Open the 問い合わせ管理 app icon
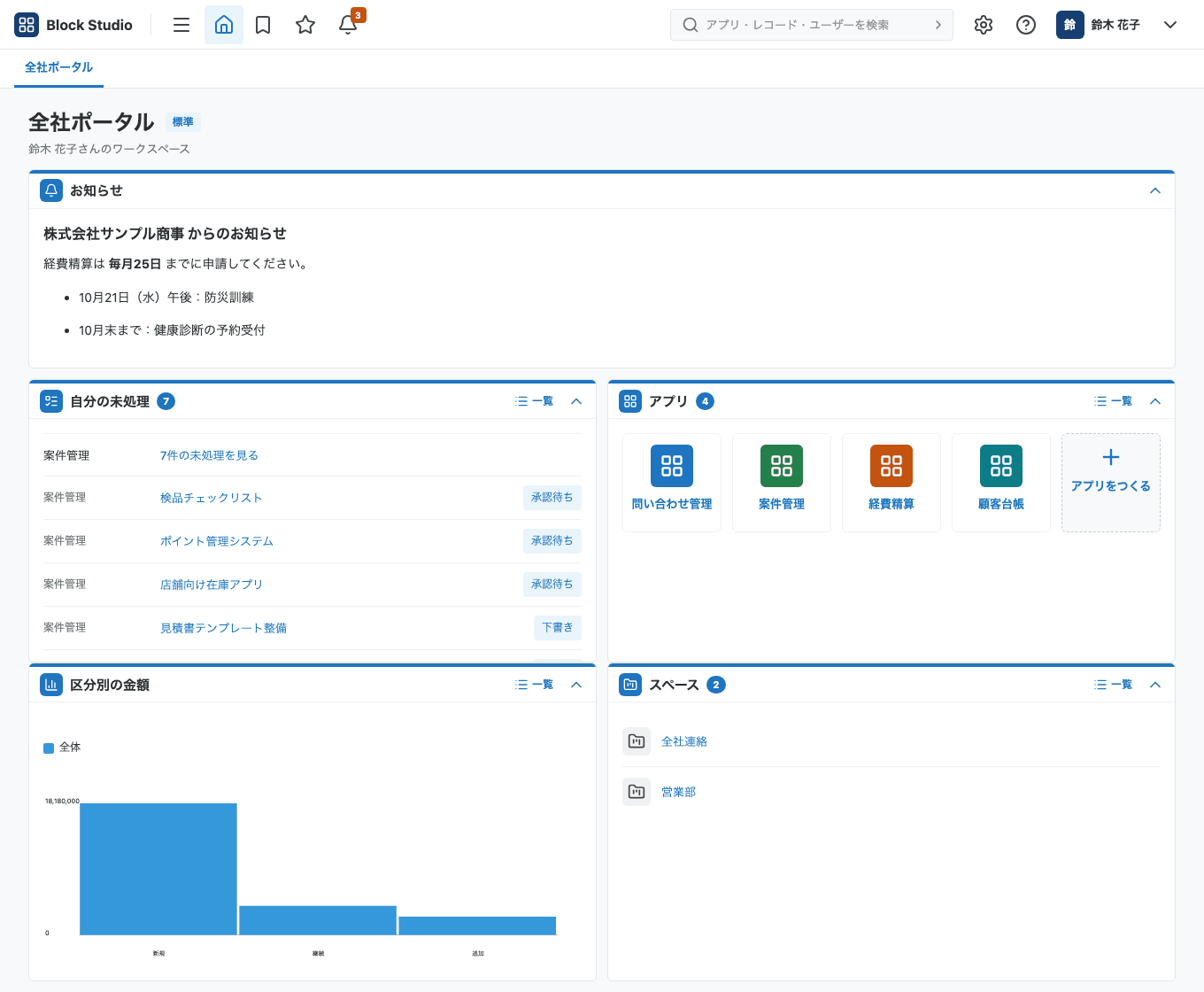The height and width of the screenshot is (992, 1204). [x=672, y=466]
